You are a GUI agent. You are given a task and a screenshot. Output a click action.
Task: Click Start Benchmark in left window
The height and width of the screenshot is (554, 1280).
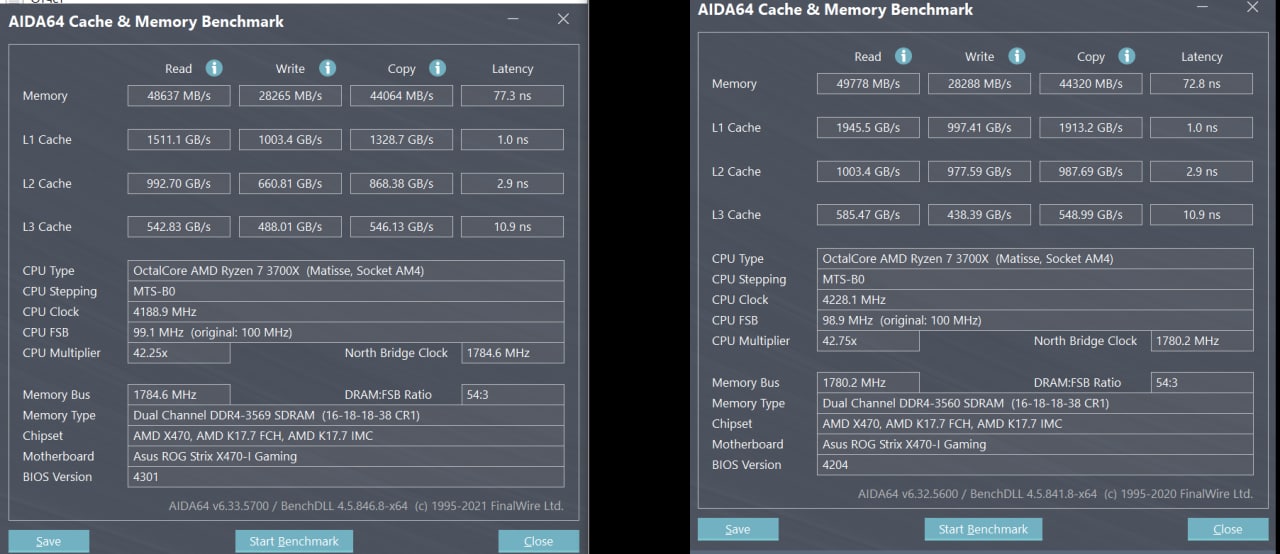click(294, 541)
